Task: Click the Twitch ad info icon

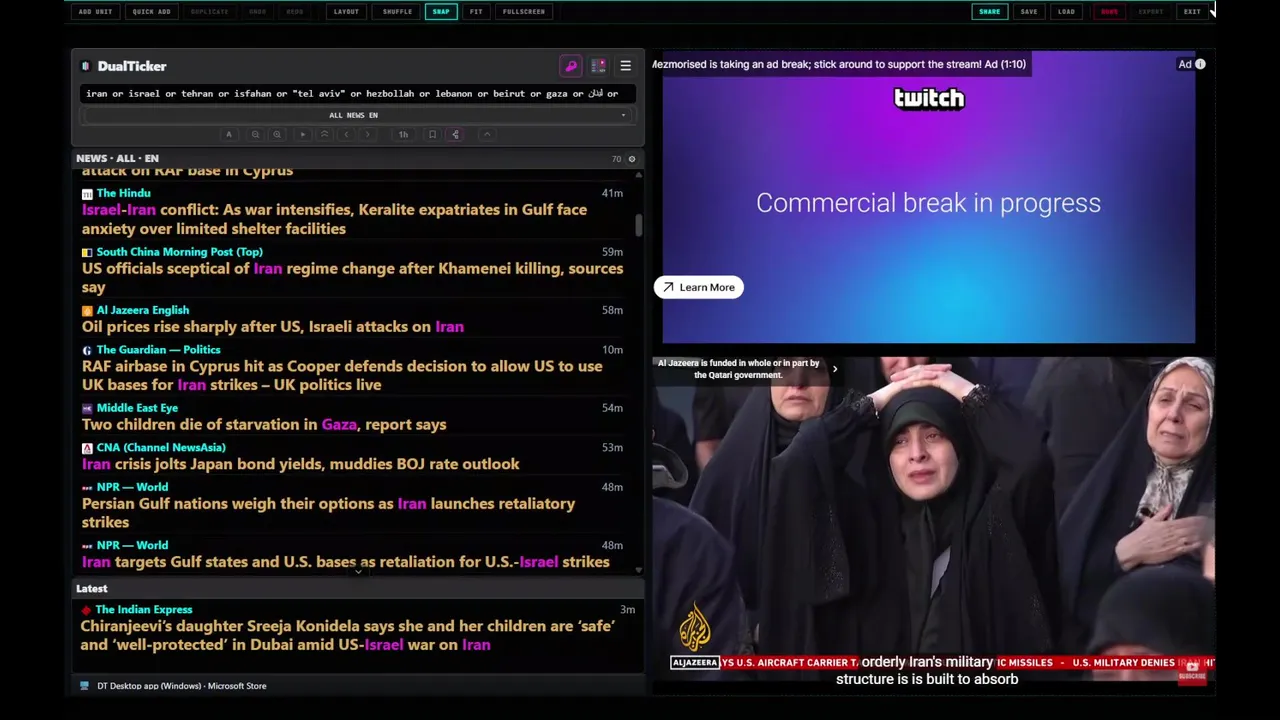Action: pos(1200,64)
